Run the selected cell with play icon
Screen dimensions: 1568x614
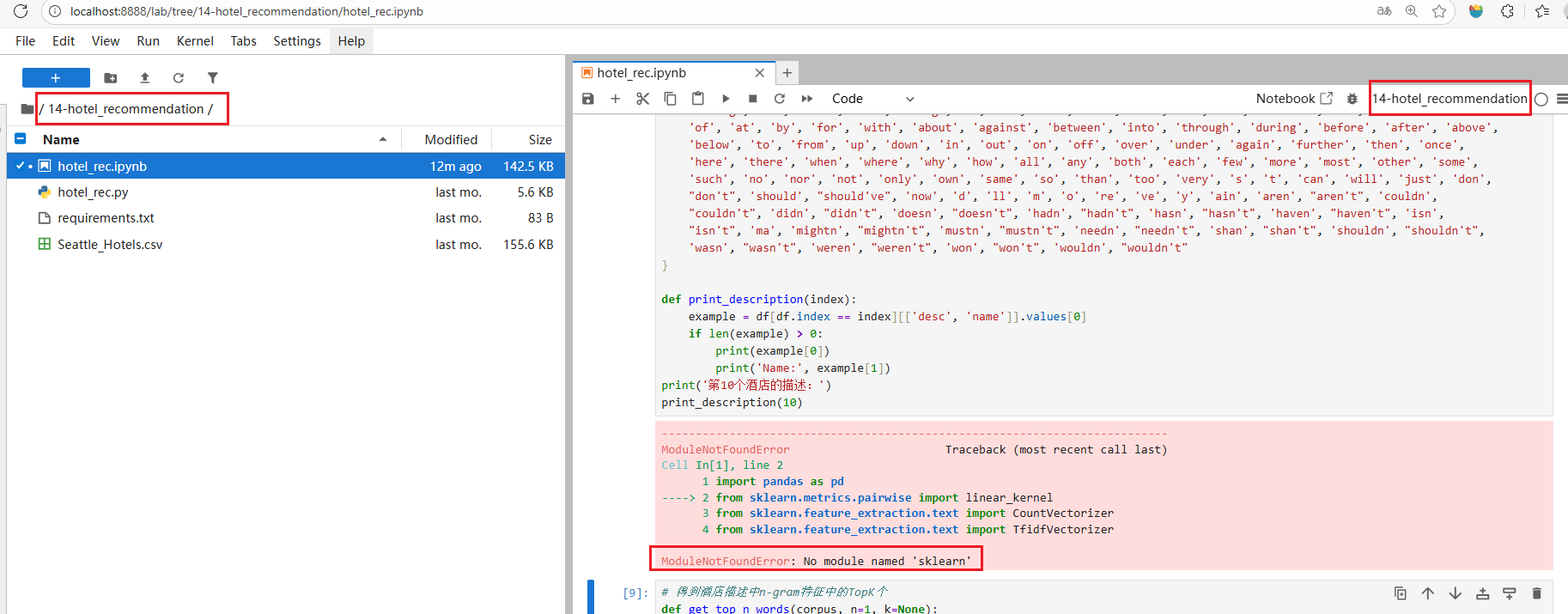(726, 99)
